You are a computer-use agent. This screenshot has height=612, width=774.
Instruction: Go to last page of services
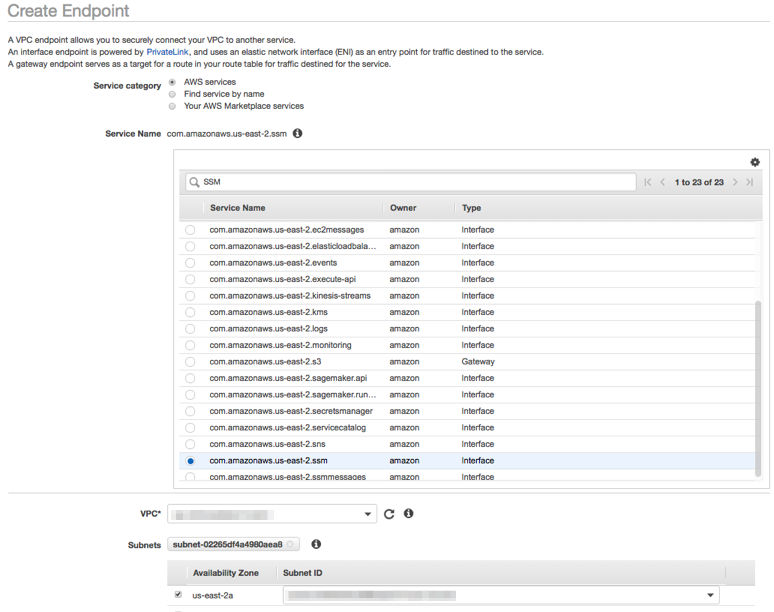pyautogui.click(x=750, y=182)
